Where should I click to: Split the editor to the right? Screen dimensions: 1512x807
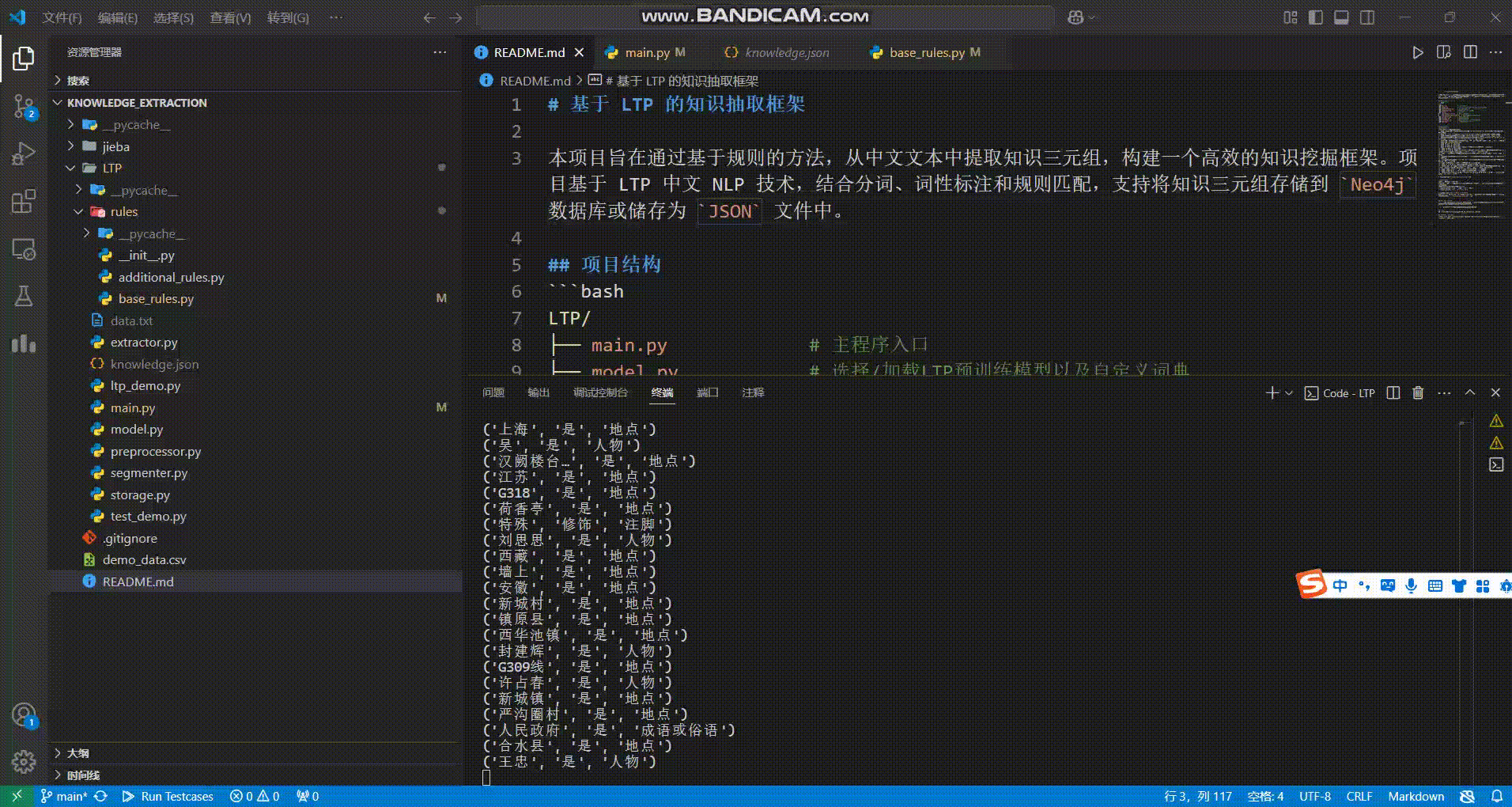pos(1470,52)
